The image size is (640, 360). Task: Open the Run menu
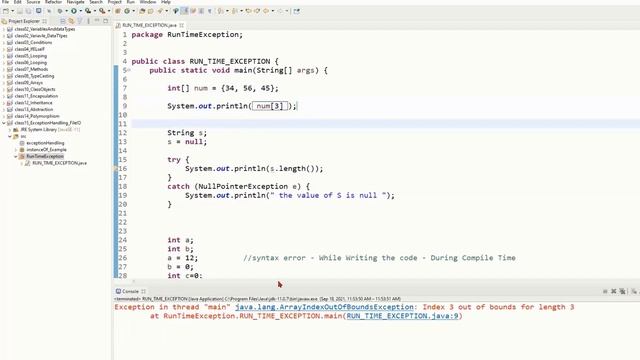click(131, 2)
